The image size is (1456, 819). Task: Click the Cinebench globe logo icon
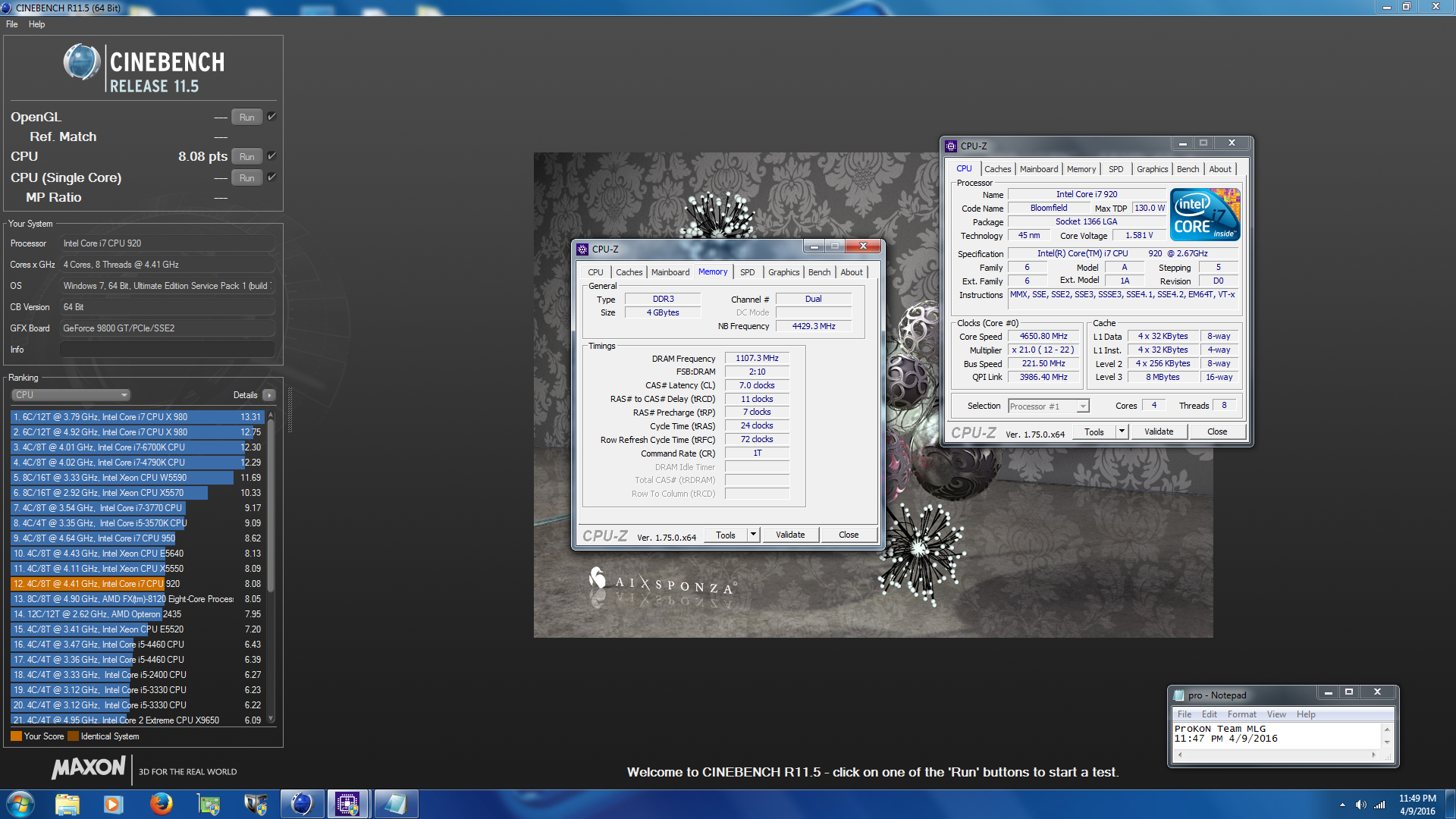[81, 63]
